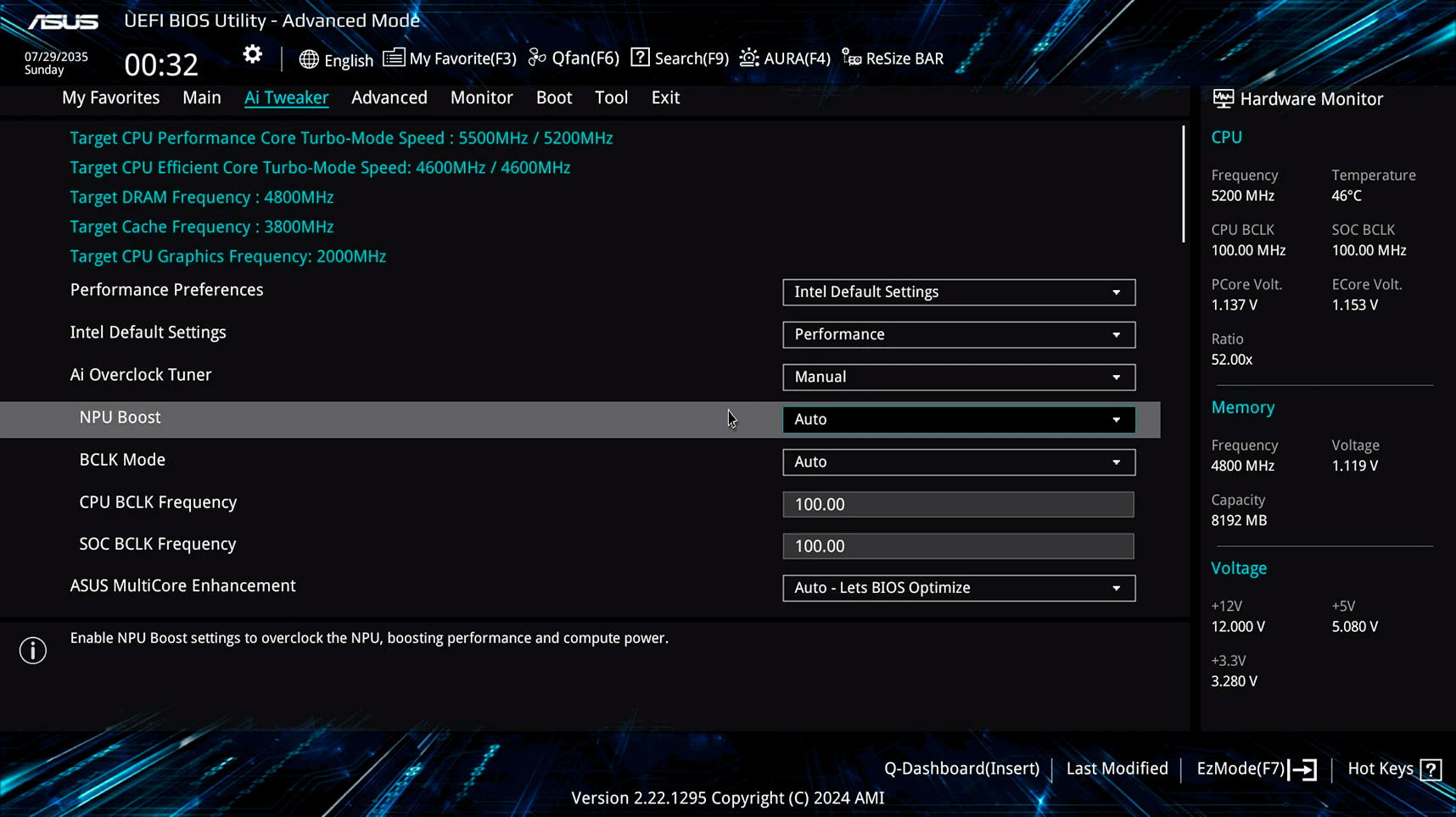
Task: Click the 00:32 system clock
Action: coord(161,64)
